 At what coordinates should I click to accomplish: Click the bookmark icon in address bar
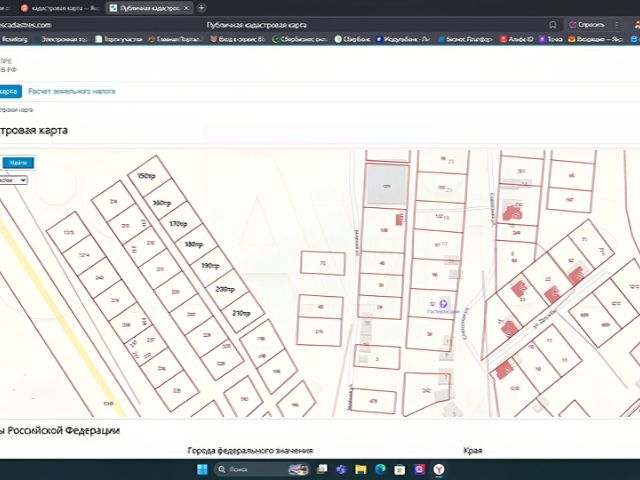tap(553, 25)
